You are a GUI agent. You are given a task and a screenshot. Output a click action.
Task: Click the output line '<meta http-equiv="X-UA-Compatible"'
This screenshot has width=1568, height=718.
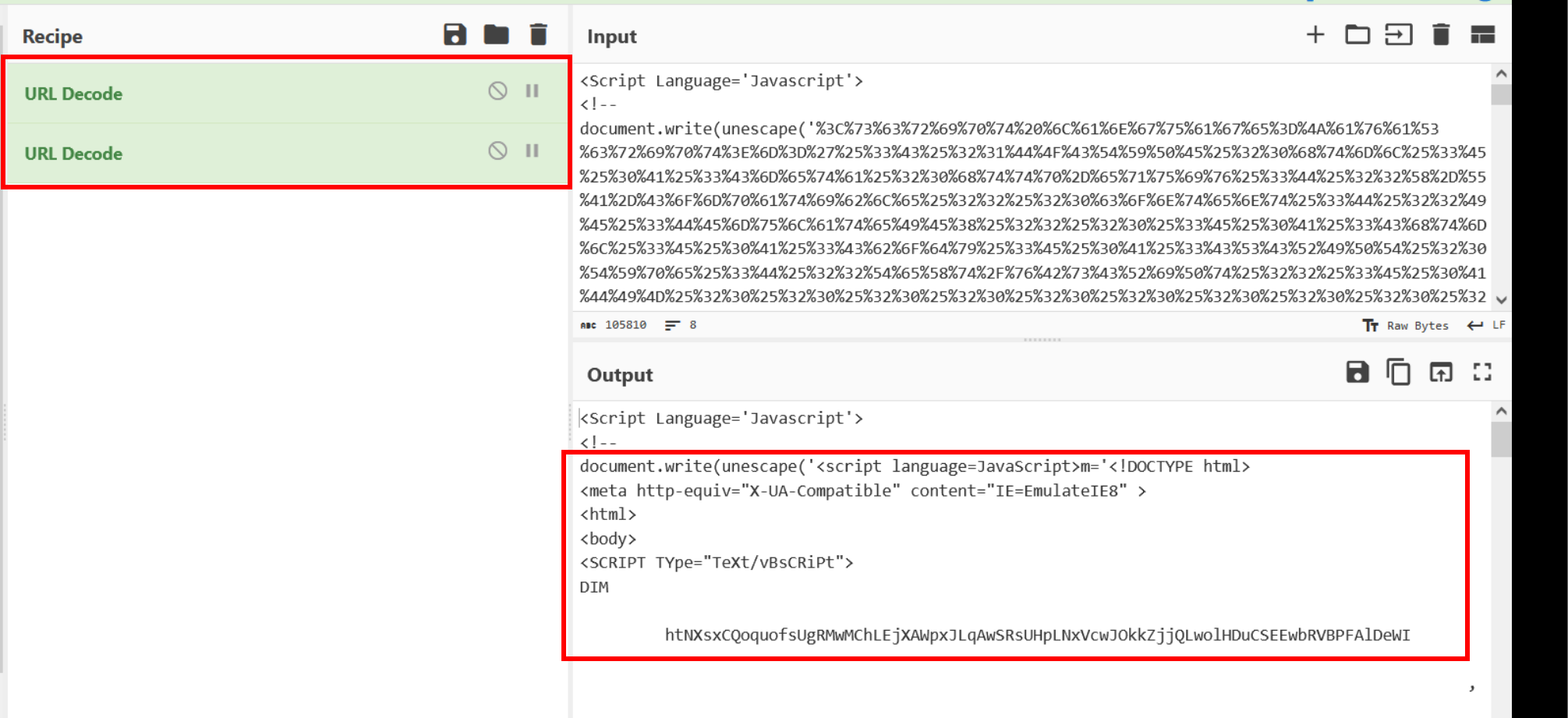pyautogui.click(x=863, y=491)
